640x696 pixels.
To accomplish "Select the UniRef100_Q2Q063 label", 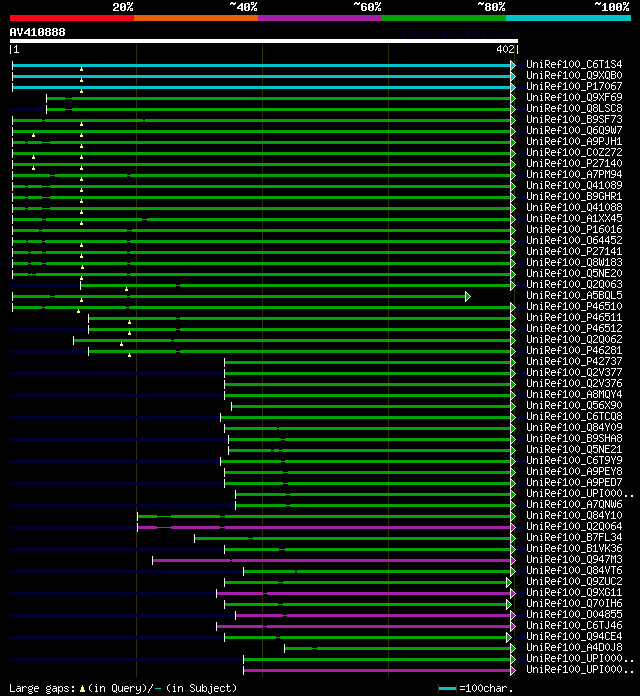I will (x=574, y=285).
